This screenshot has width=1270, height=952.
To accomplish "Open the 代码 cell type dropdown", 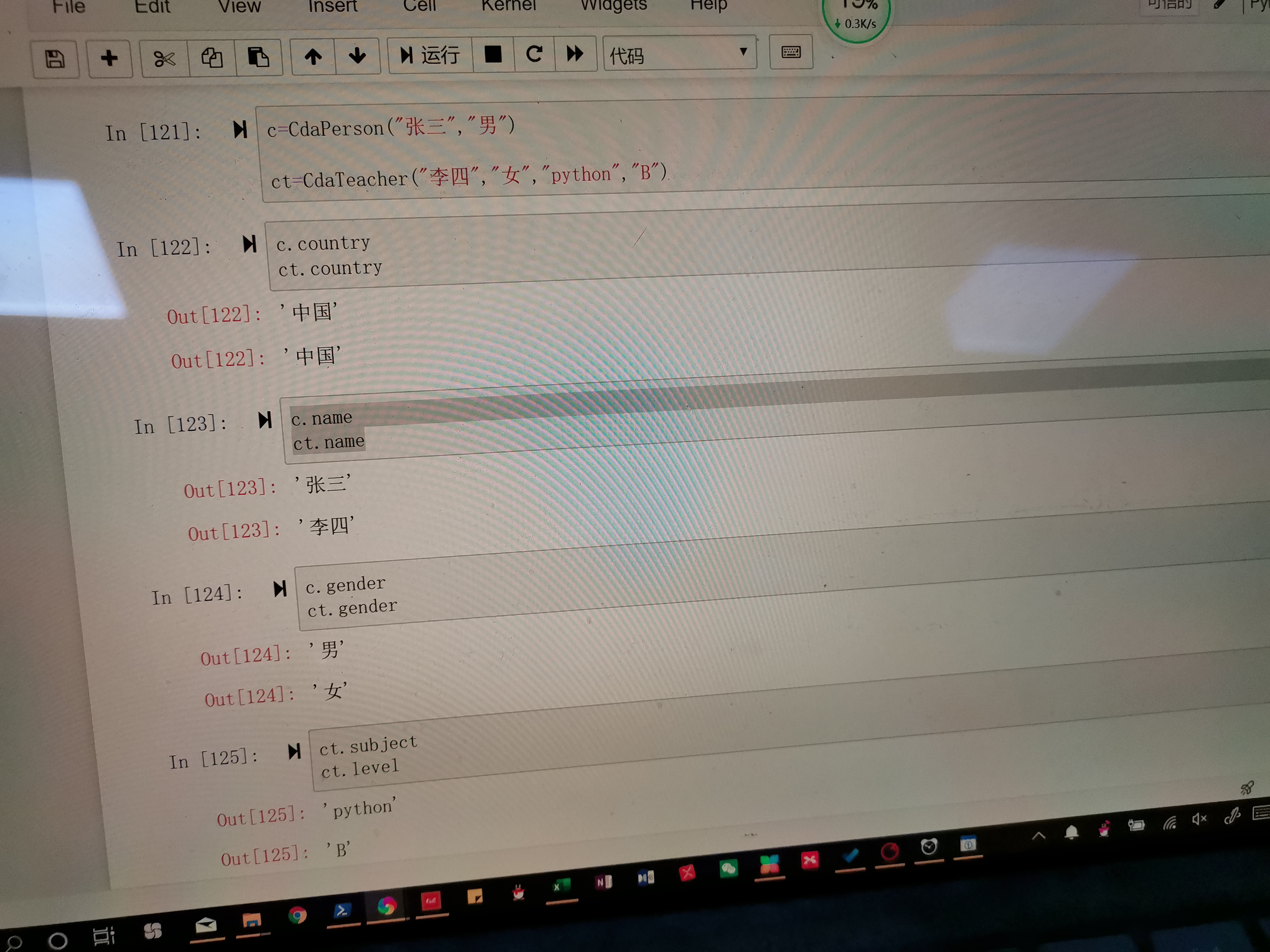I will click(x=679, y=54).
